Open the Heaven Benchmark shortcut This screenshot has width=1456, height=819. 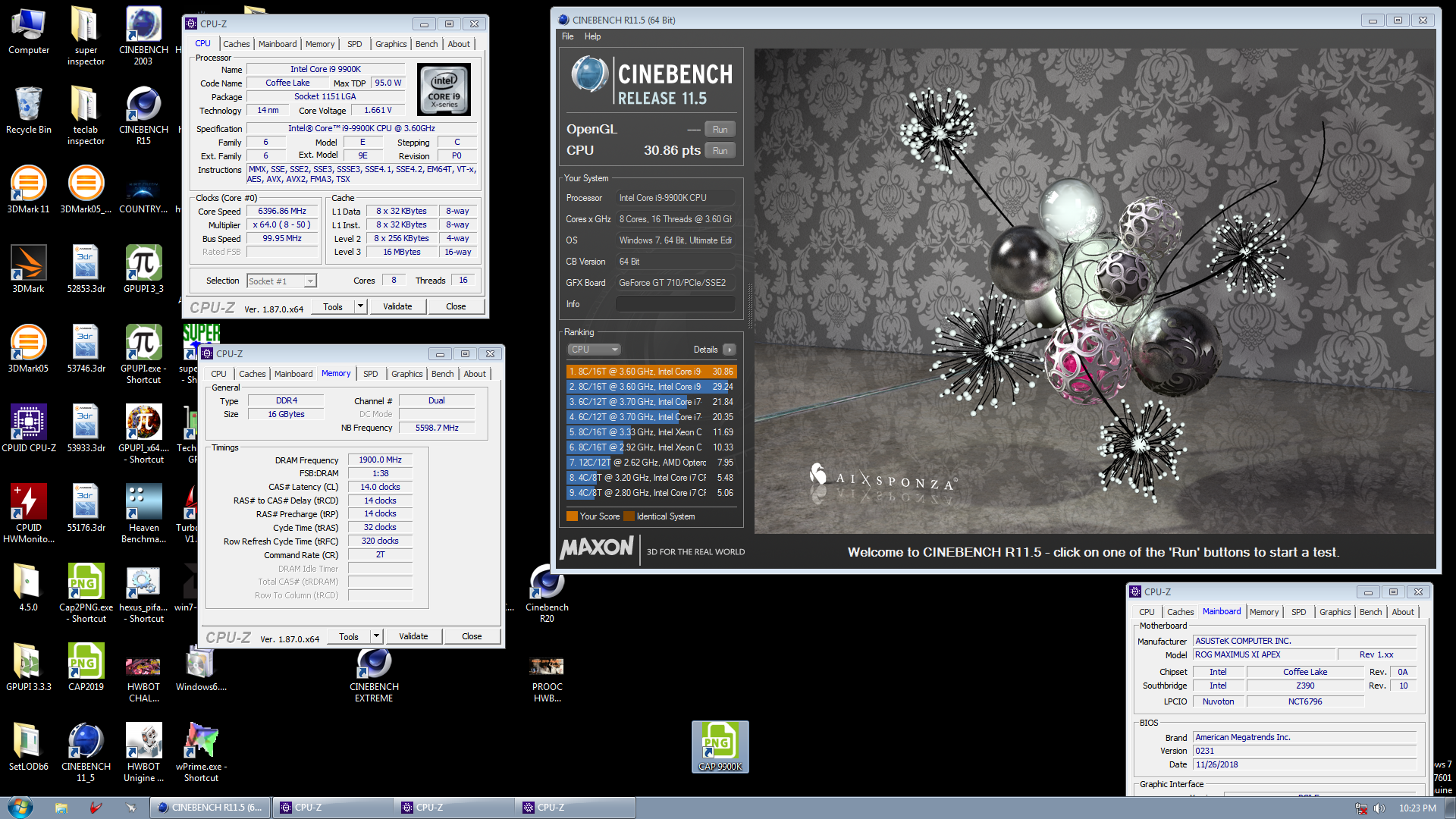[143, 513]
